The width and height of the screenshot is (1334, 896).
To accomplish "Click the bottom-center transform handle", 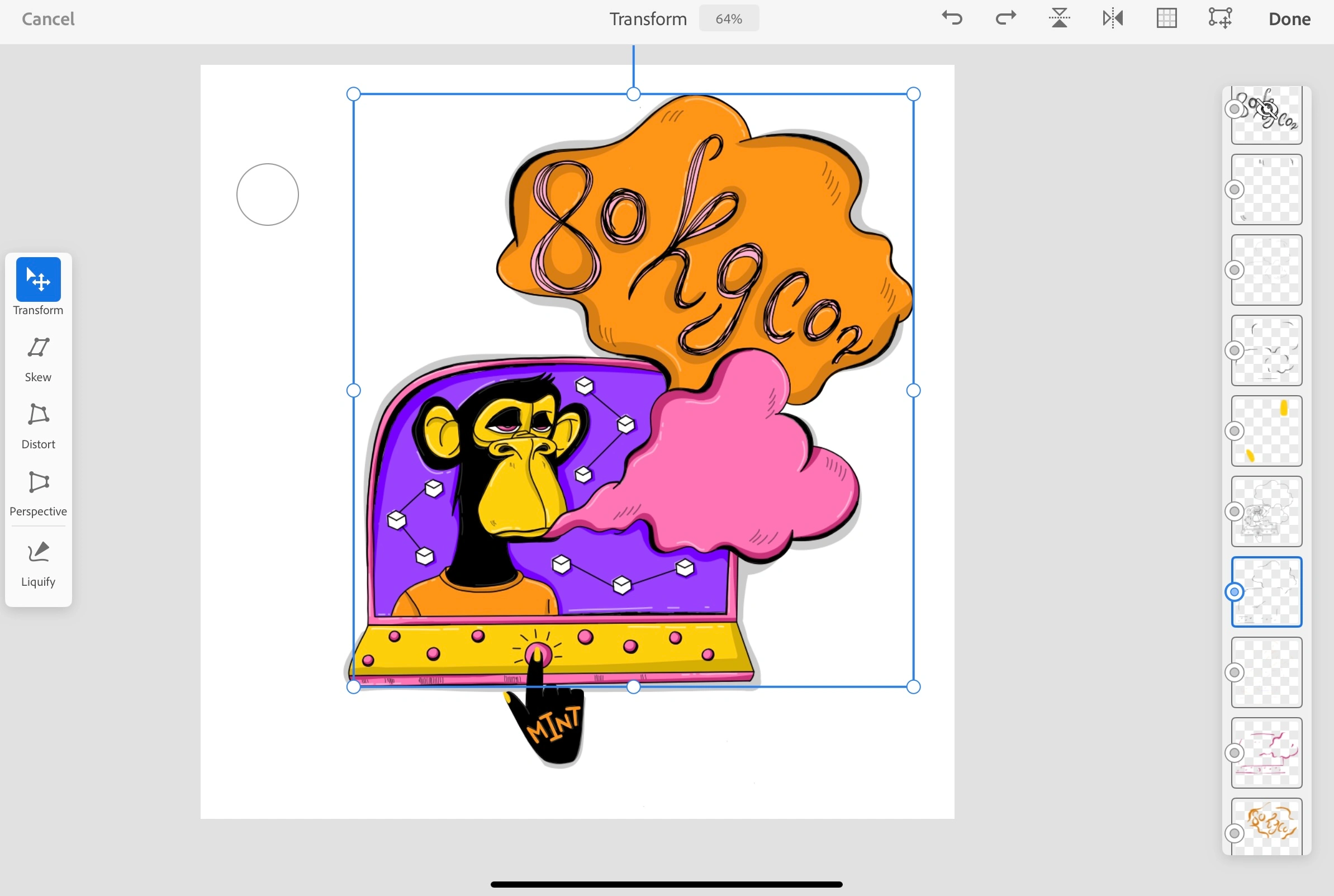I will (634, 687).
